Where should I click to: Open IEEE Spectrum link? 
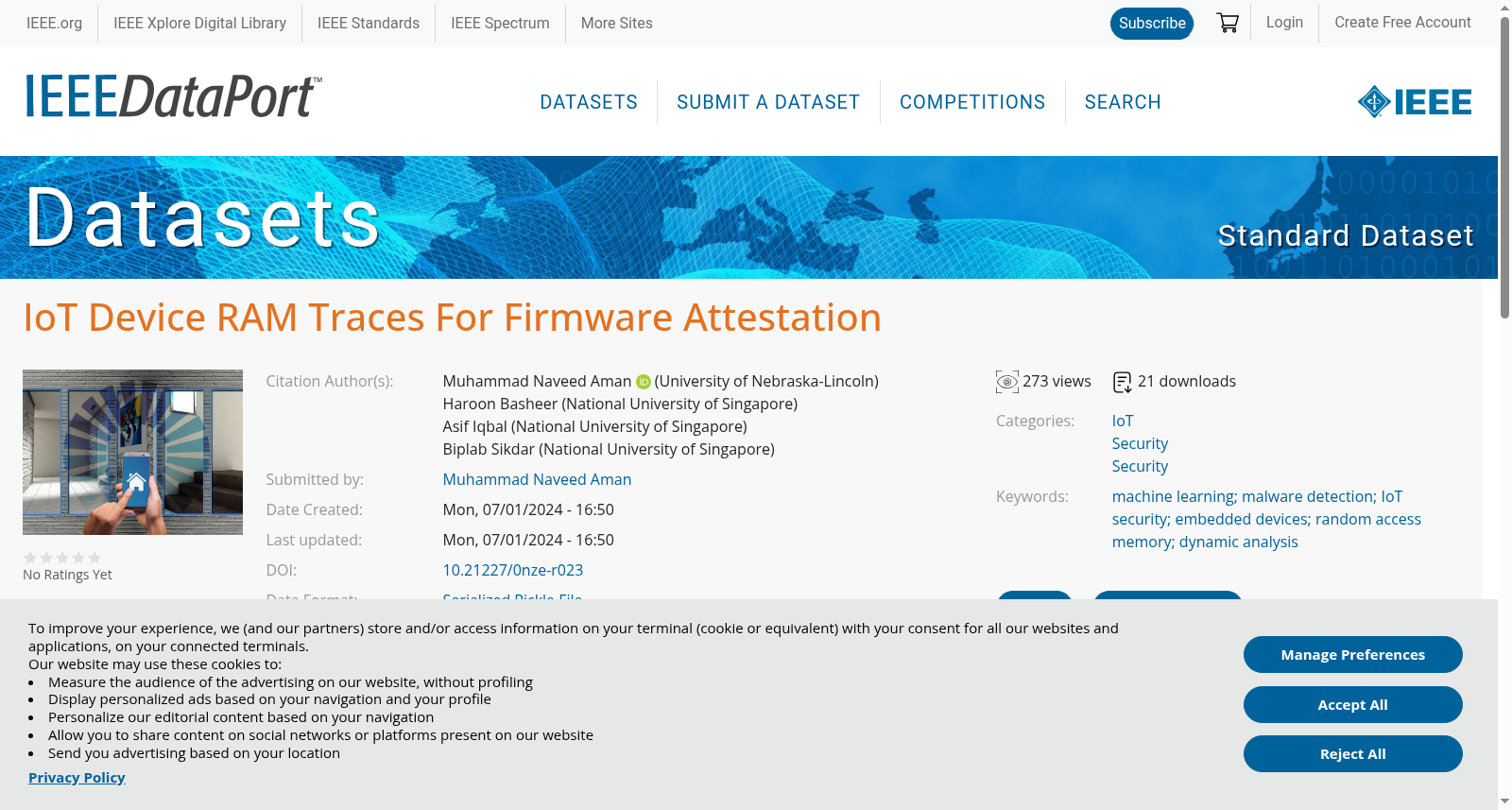pos(500,23)
